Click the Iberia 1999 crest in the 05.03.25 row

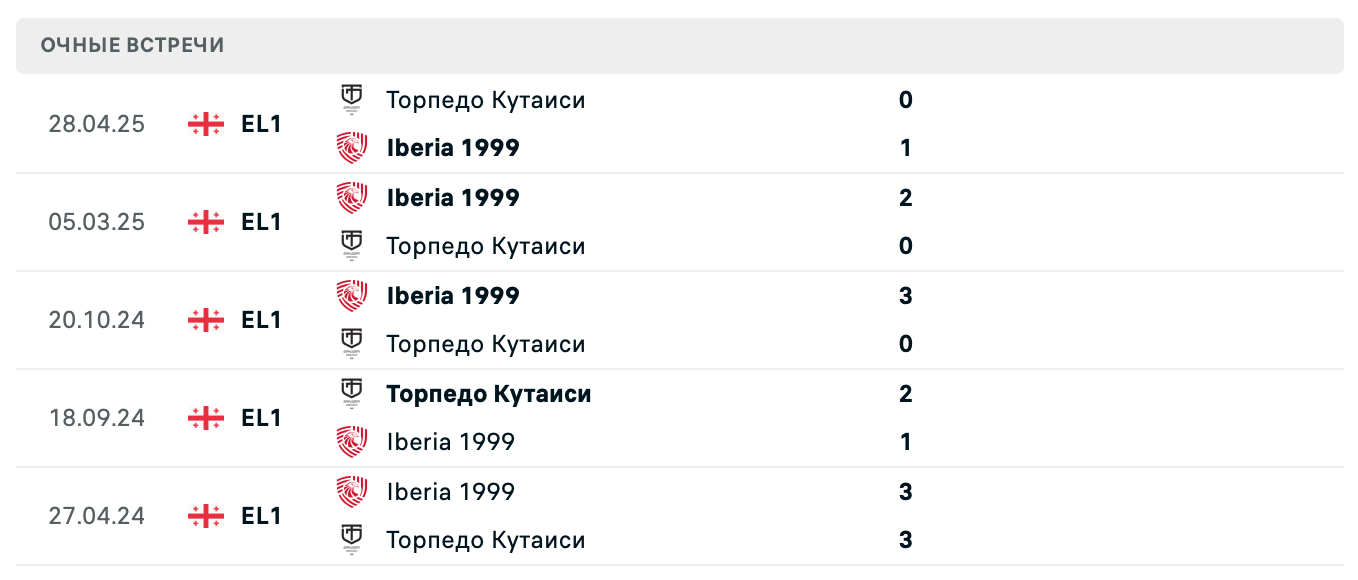tap(351, 198)
